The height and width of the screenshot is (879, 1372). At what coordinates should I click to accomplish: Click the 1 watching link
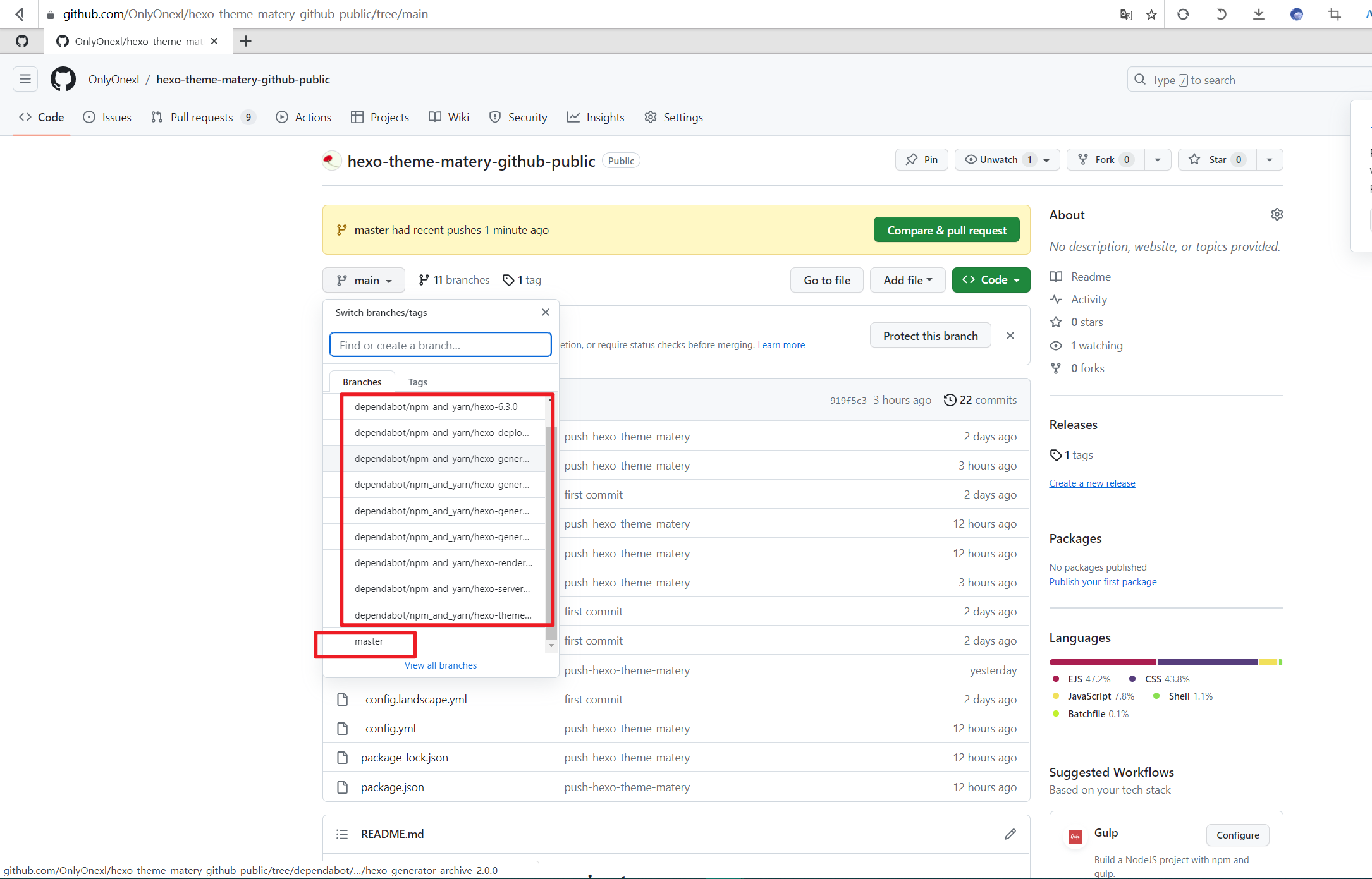click(1087, 345)
